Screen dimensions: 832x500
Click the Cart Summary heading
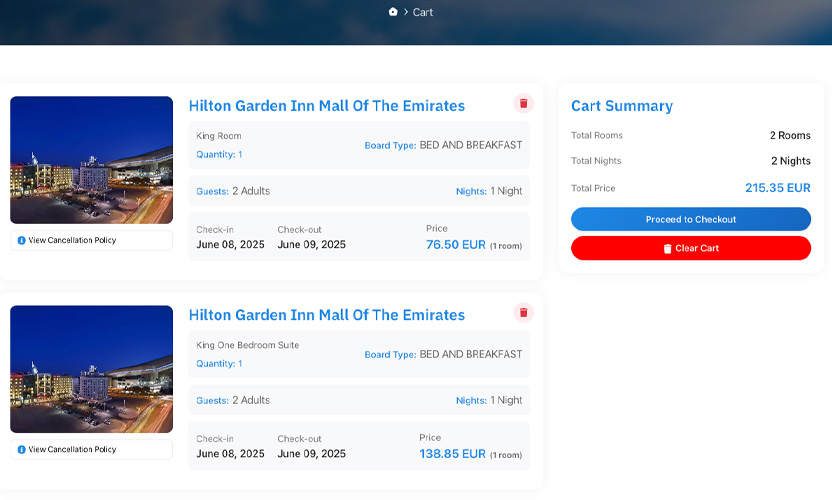click(621, 106)
